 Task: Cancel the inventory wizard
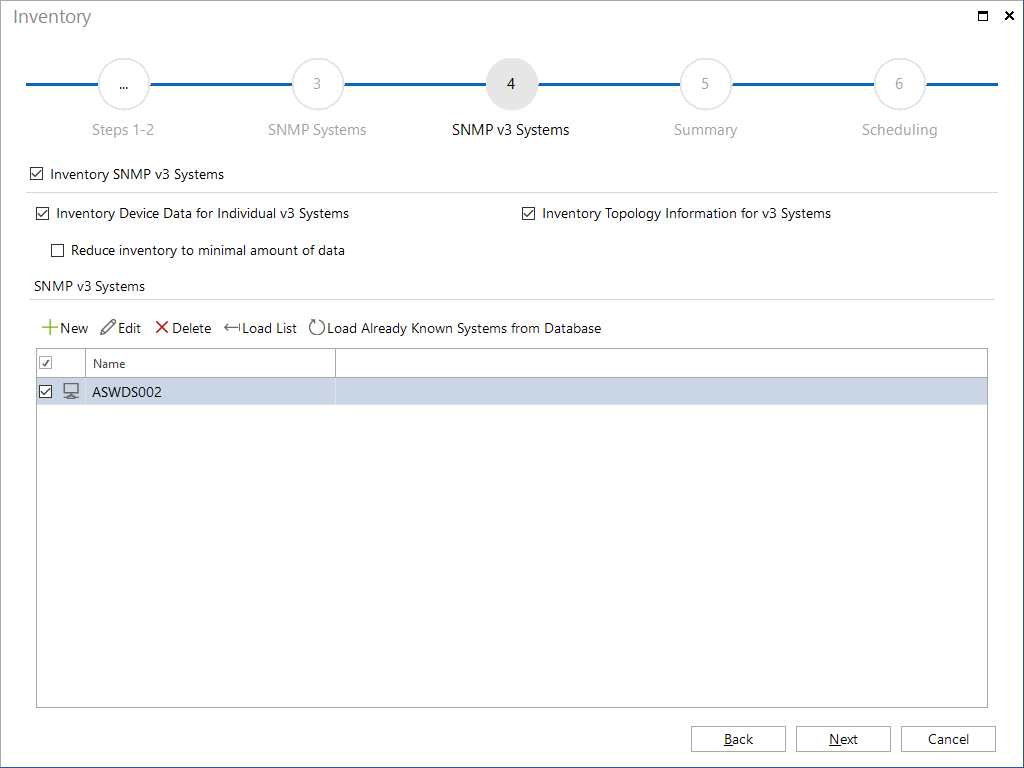(948, 739)
